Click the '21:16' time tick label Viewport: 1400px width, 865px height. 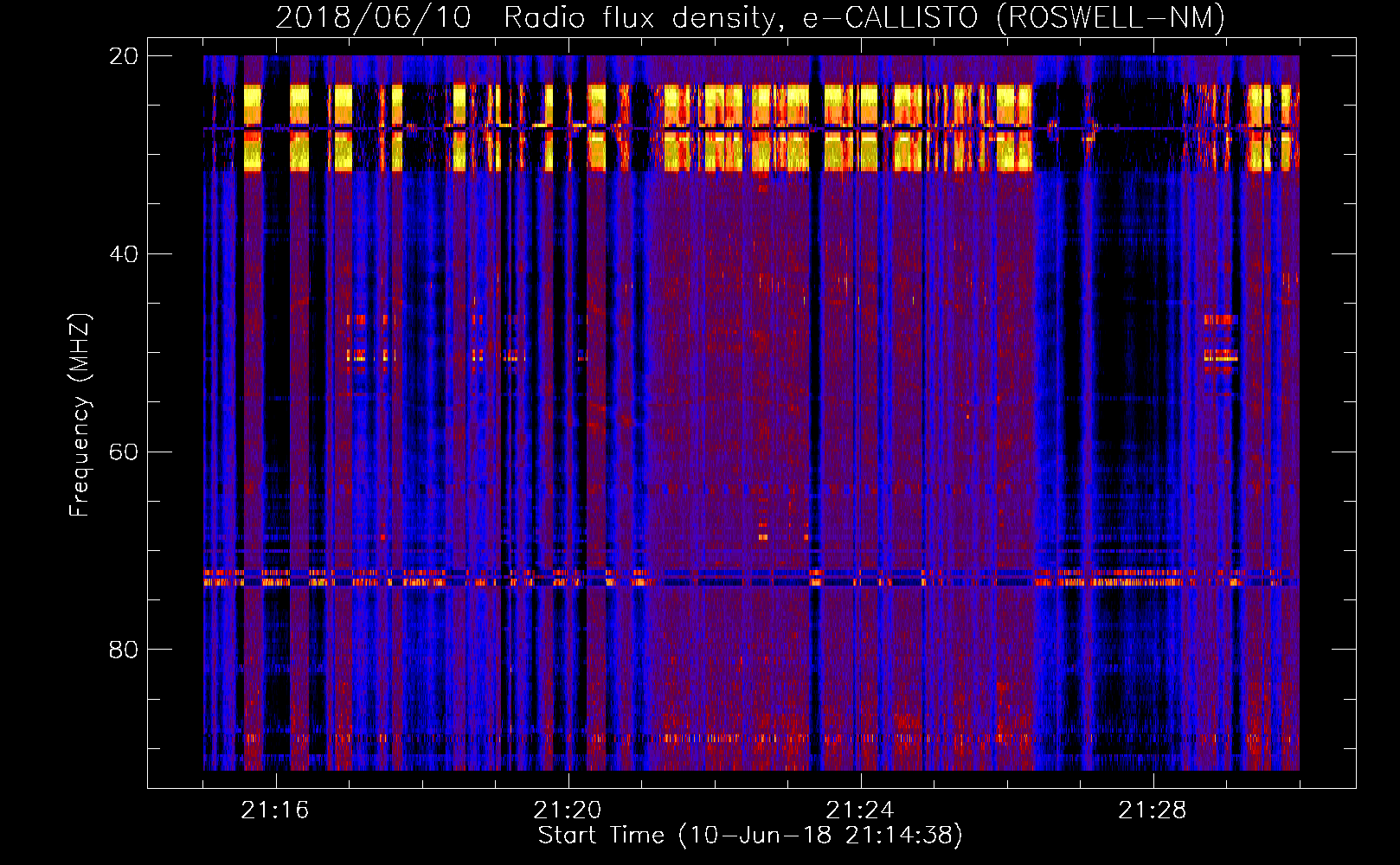point(275,811)
